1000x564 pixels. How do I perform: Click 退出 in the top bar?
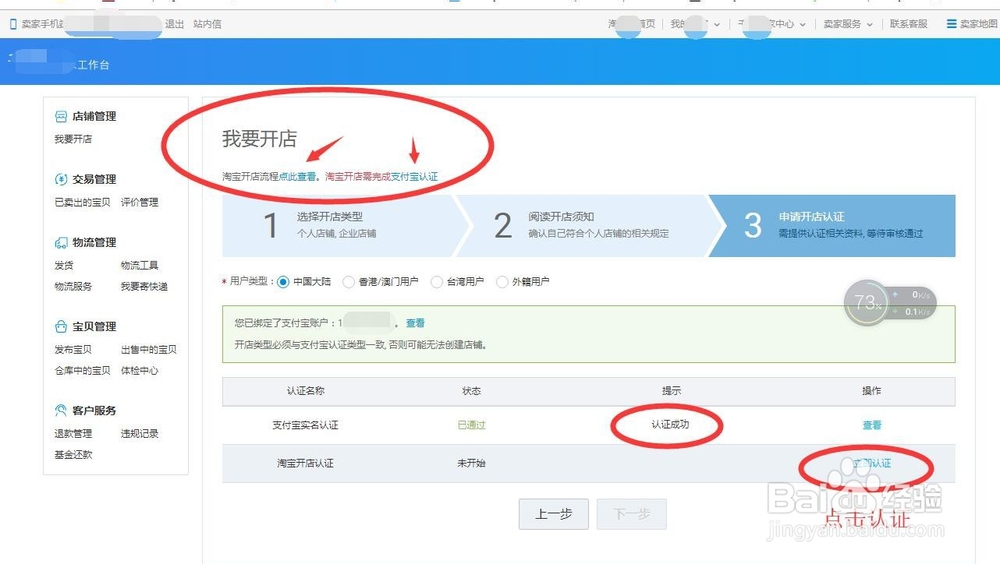pyautogui.click(x=174, y=24)
